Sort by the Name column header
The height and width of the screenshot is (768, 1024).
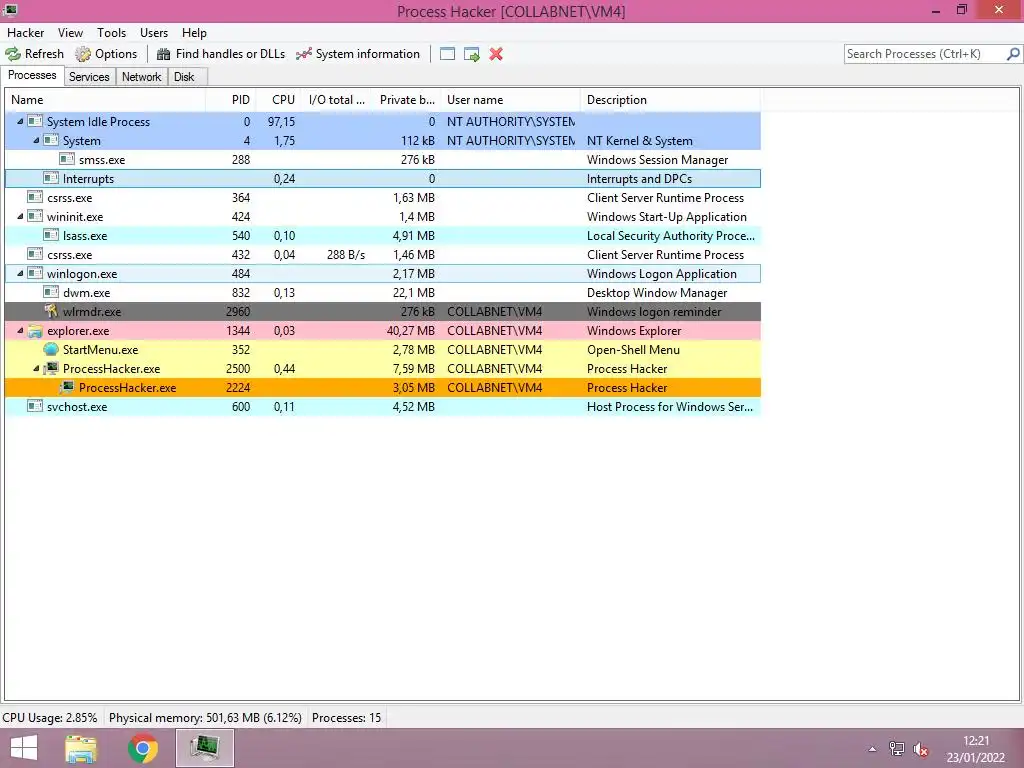106,100
